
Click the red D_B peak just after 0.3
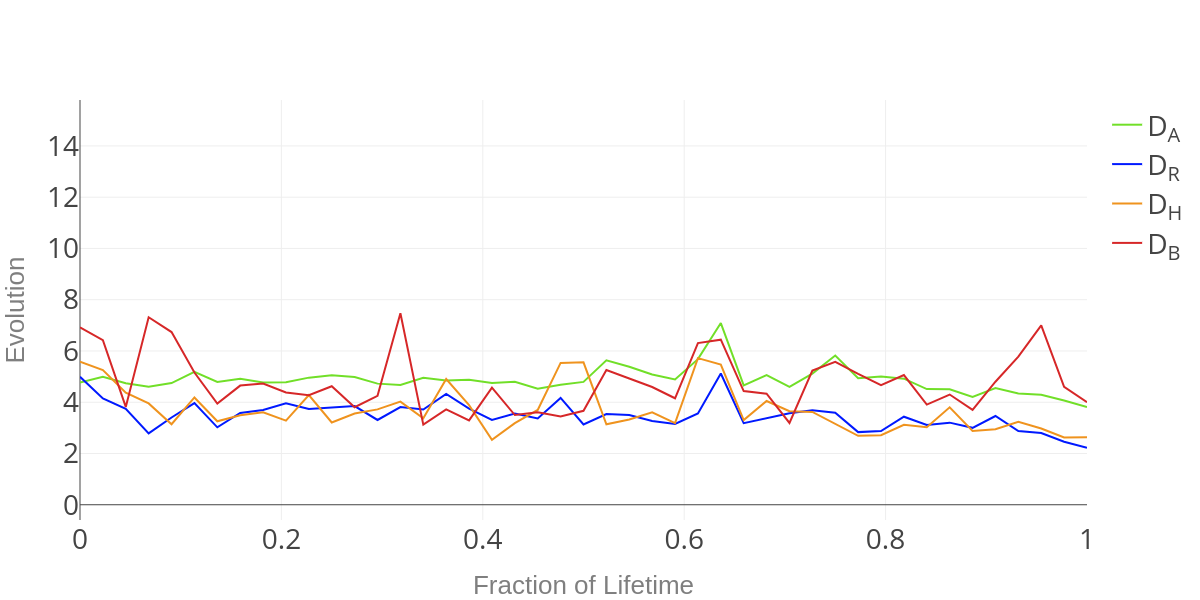click(x=400, y=314)
